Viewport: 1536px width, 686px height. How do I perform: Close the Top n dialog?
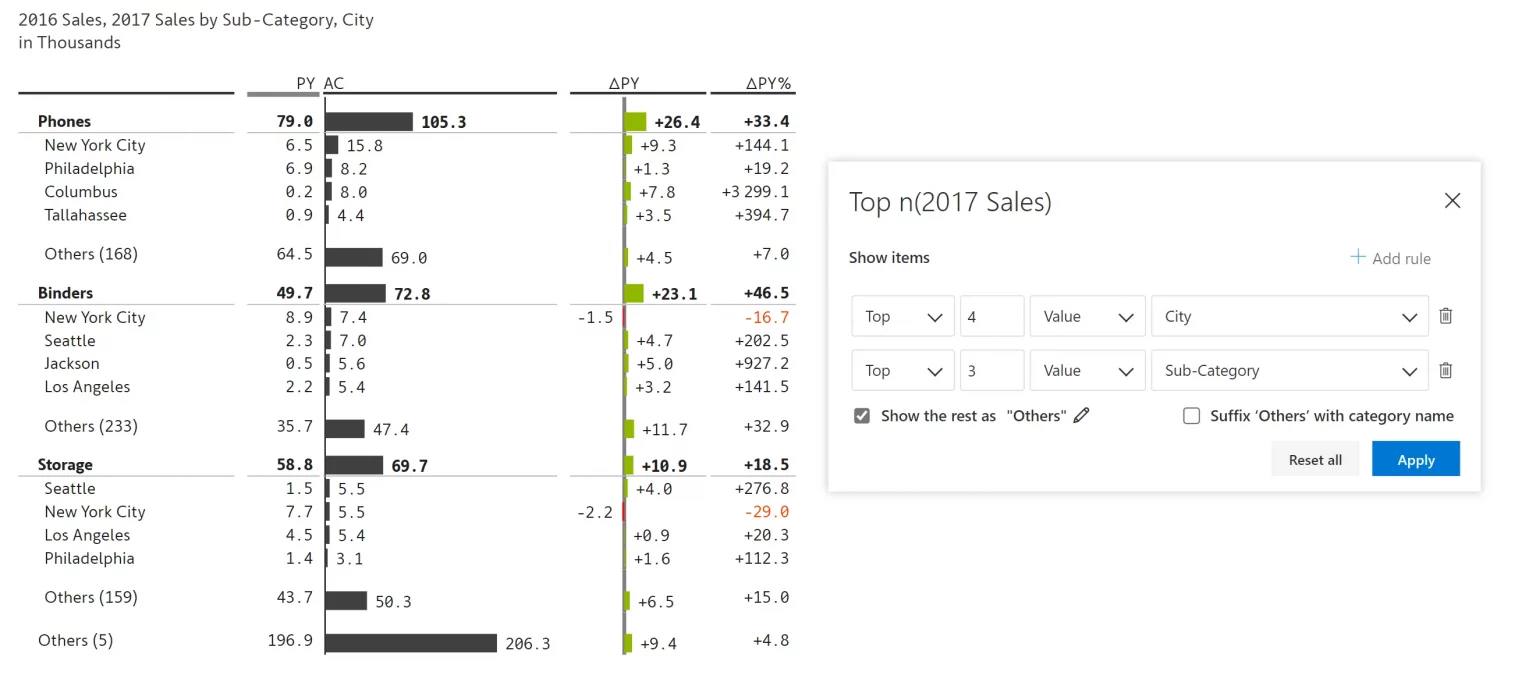point(1452,201)
